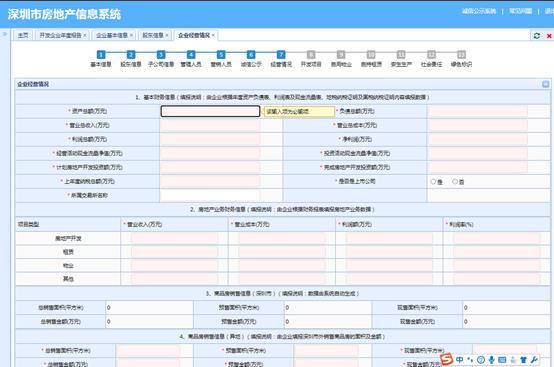Click section 4 总销售面积(平方米) input

click(148, 351)
